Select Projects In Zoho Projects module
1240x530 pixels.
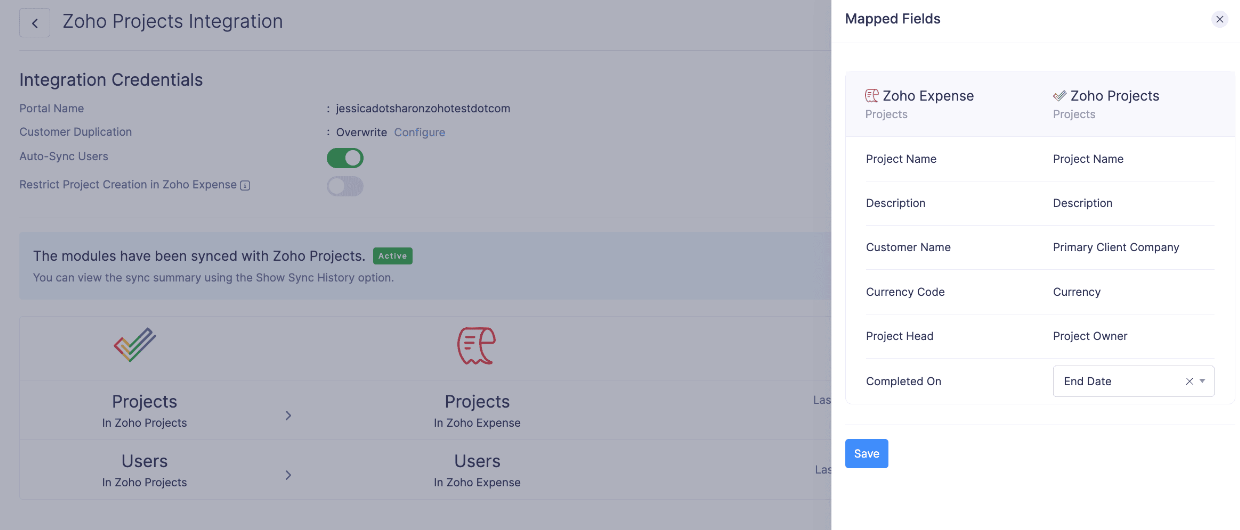(x=144, y=410)
